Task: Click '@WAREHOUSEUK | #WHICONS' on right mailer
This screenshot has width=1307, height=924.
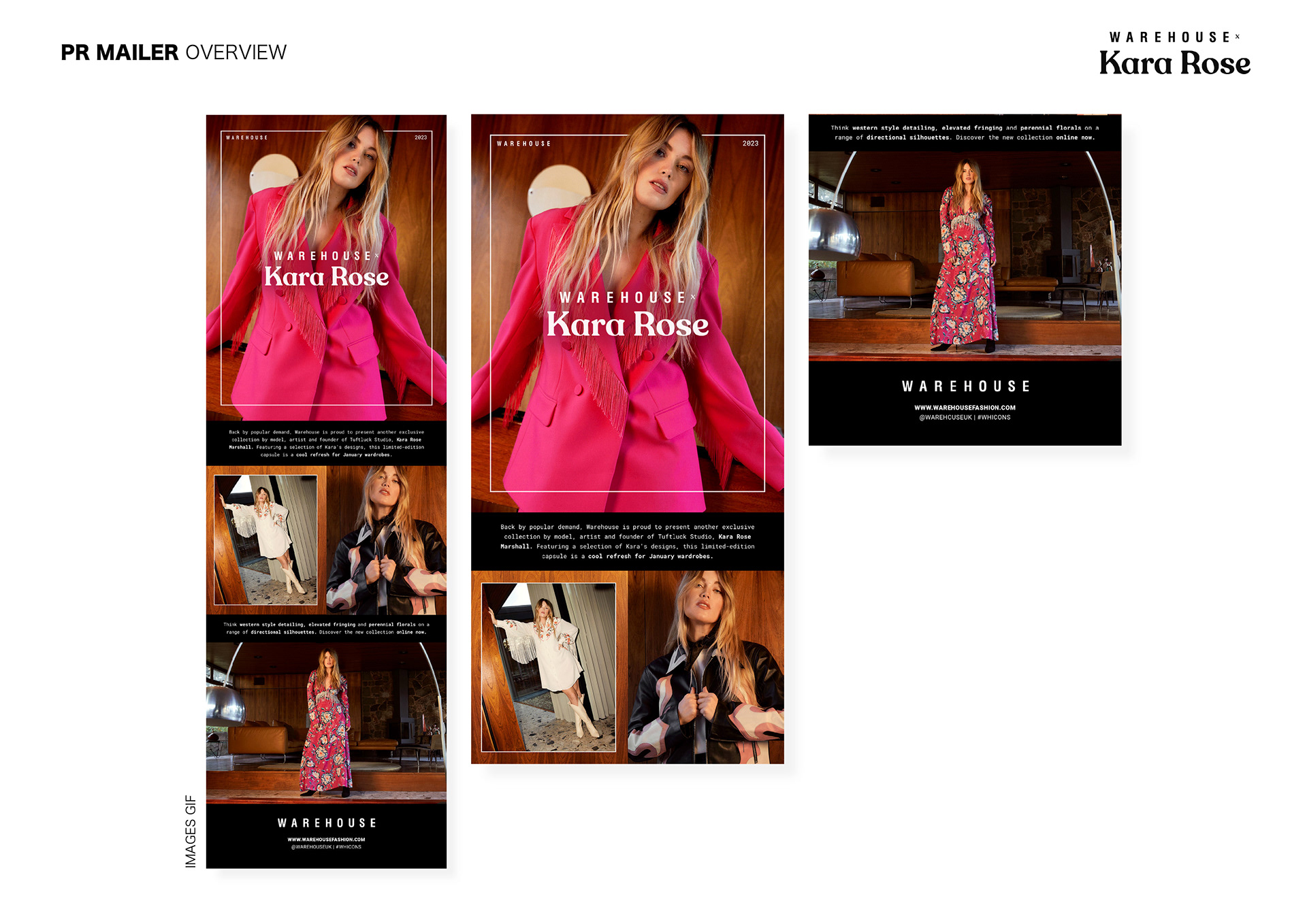Action: tap(965, 418)
